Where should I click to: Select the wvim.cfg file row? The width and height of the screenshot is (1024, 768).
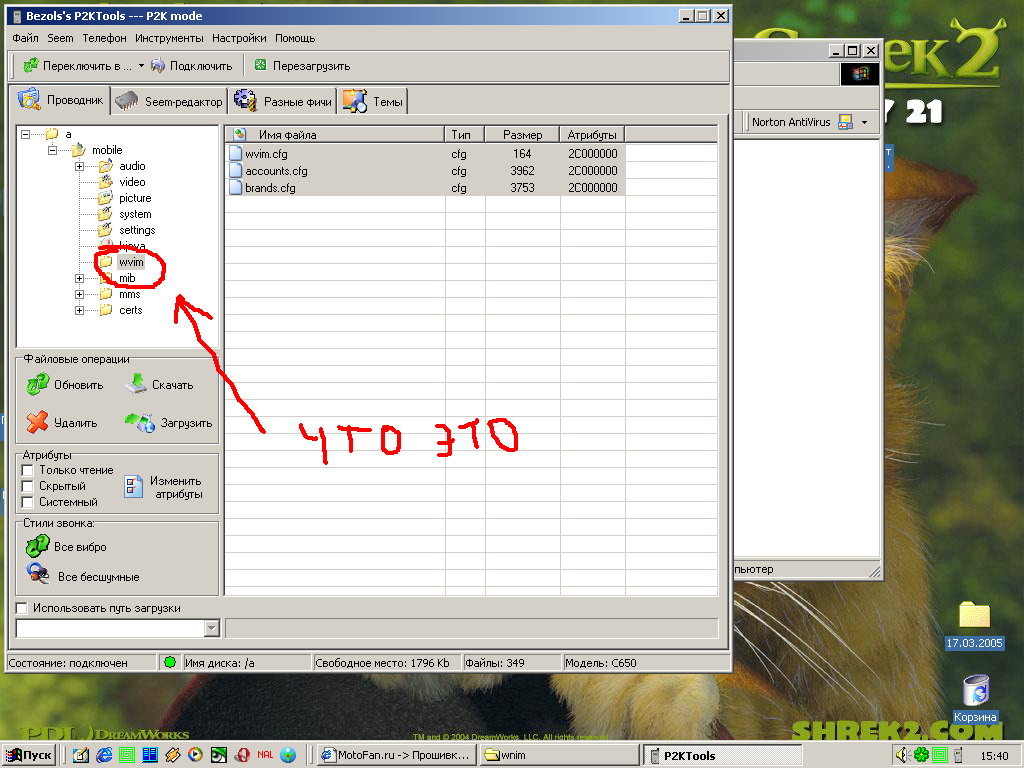[425, 154]
